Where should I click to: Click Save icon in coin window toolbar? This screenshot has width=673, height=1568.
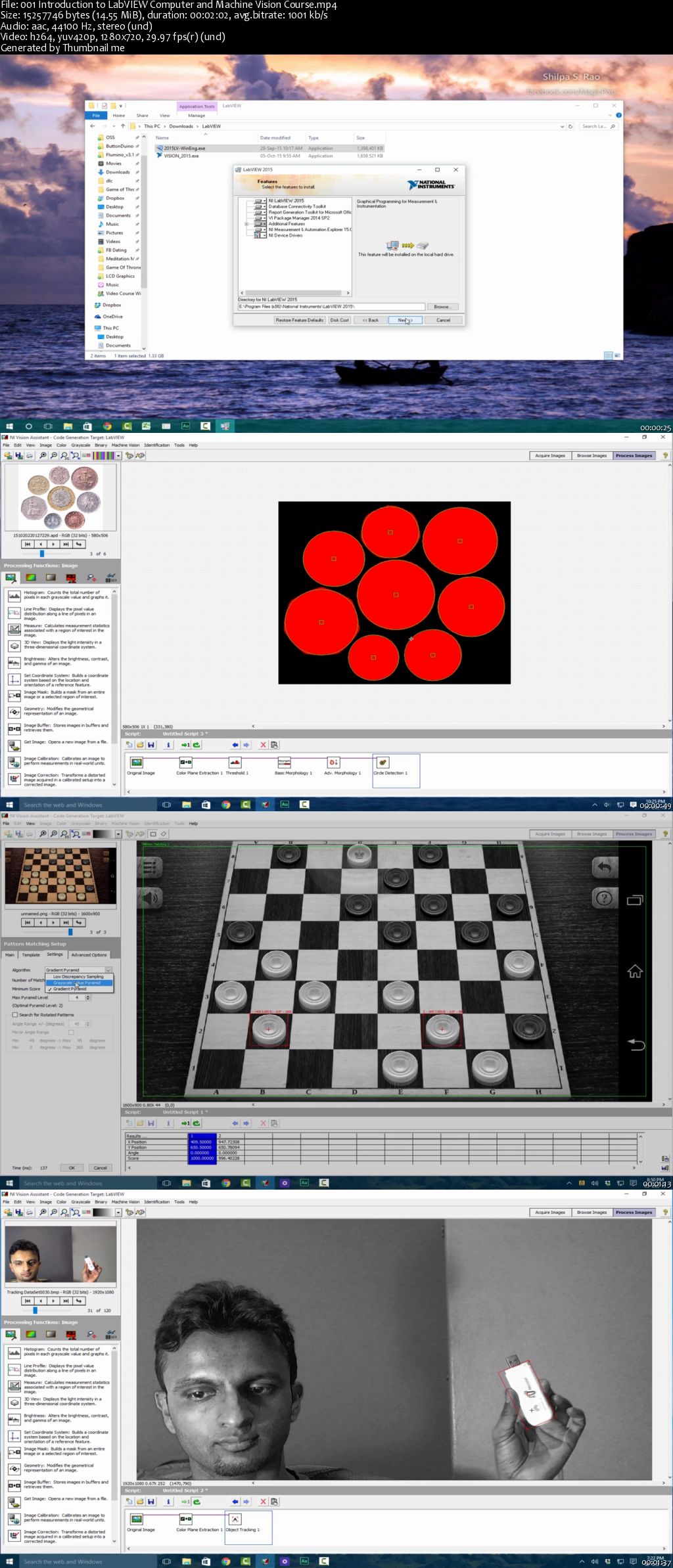pyautogui.click(x=19, y=455)
